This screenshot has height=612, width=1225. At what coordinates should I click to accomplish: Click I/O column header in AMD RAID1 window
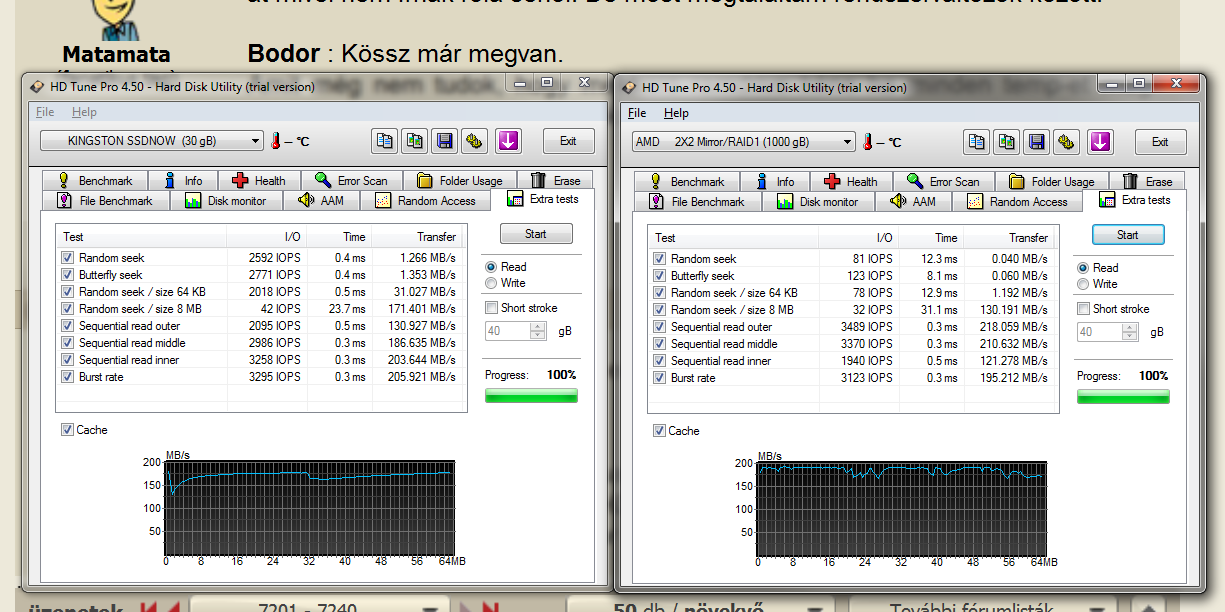click(x=859, y=238)
